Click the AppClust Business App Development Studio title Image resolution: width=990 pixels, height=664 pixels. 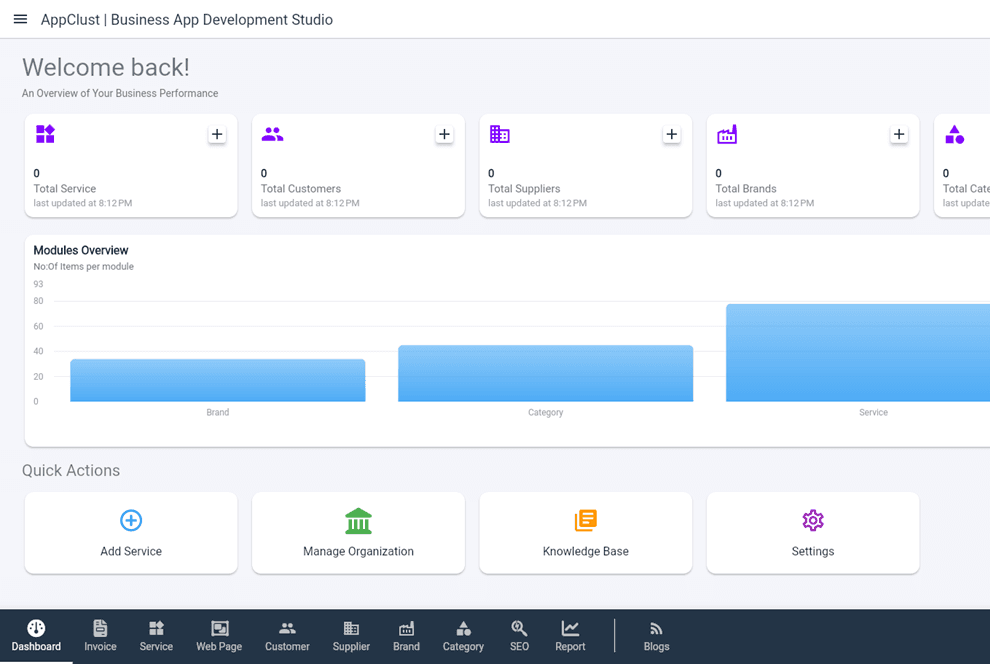coord(187,20)
